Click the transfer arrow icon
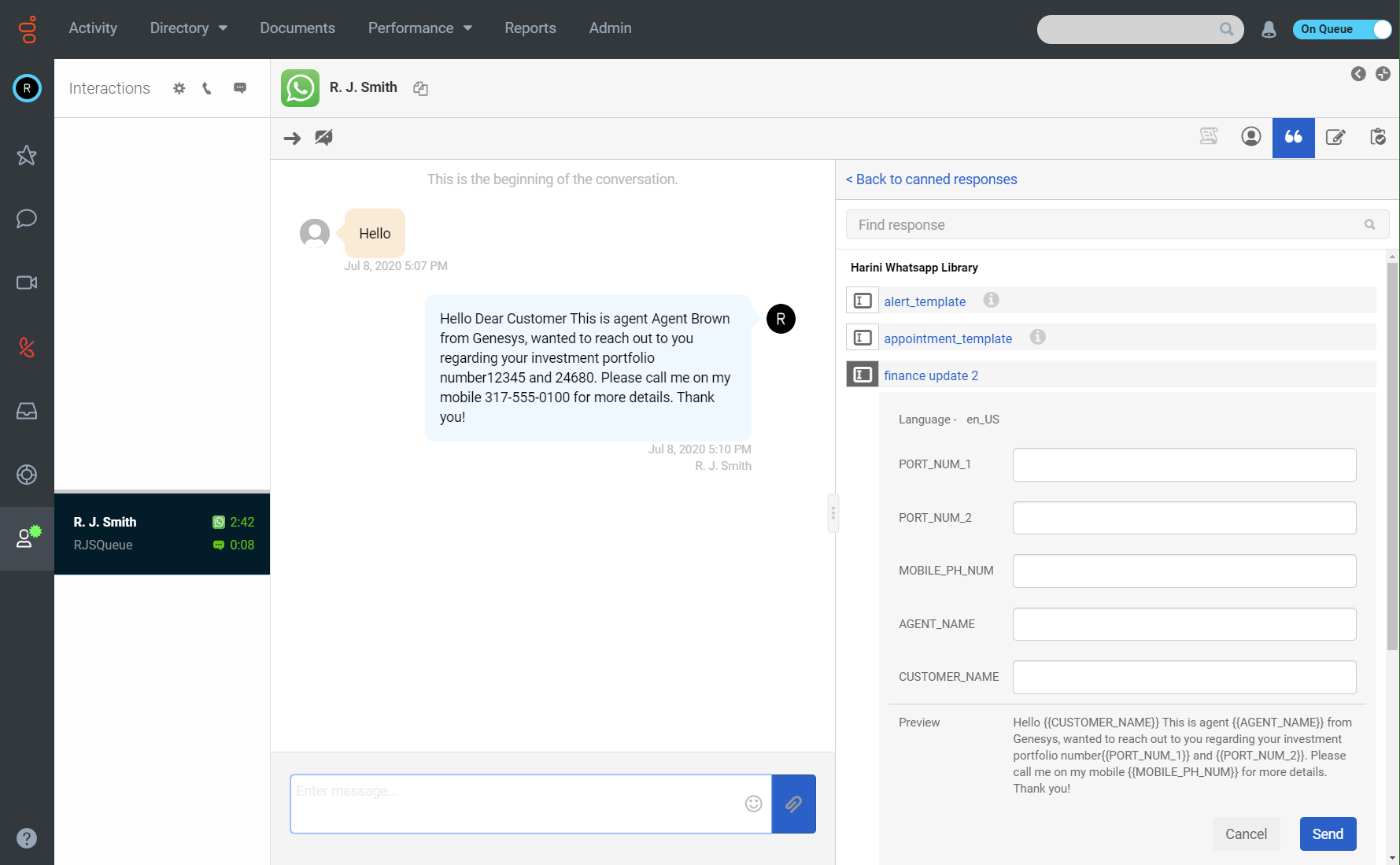The height and width of the screenshot is (865, 1400). click(x=292, y=139)
